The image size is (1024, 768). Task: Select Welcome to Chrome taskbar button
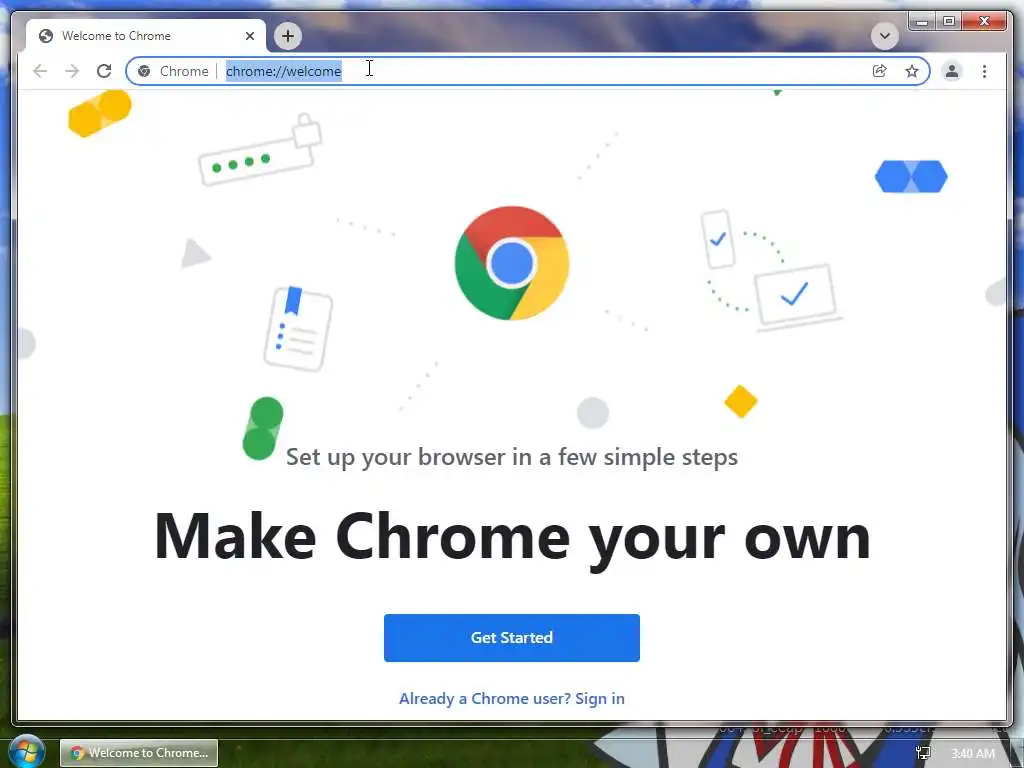(x=139, y=753)
